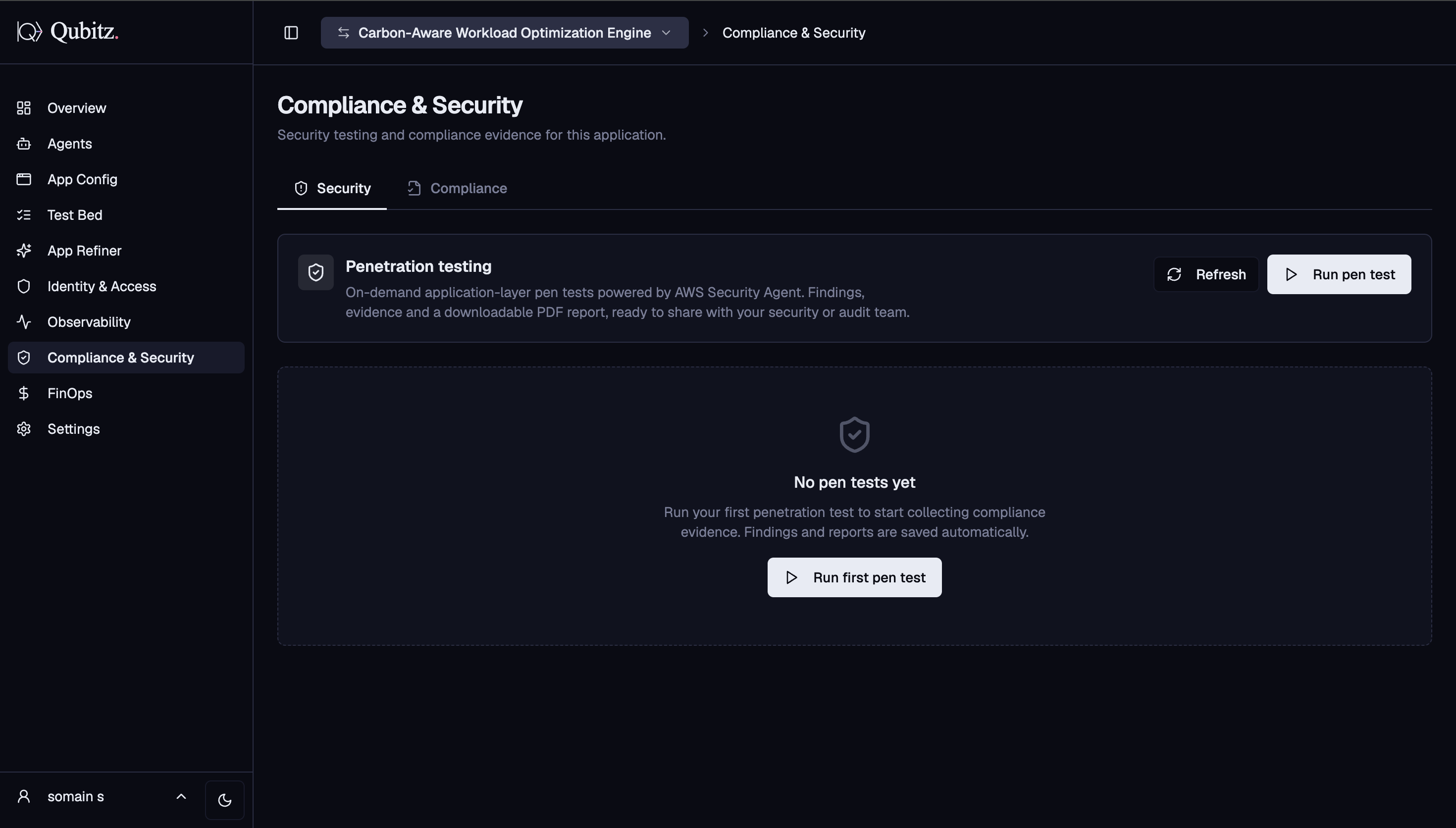The image size is (1456, 828).
Task: Click the Identity & Access shield icon
Action: (x=23, y=286)
